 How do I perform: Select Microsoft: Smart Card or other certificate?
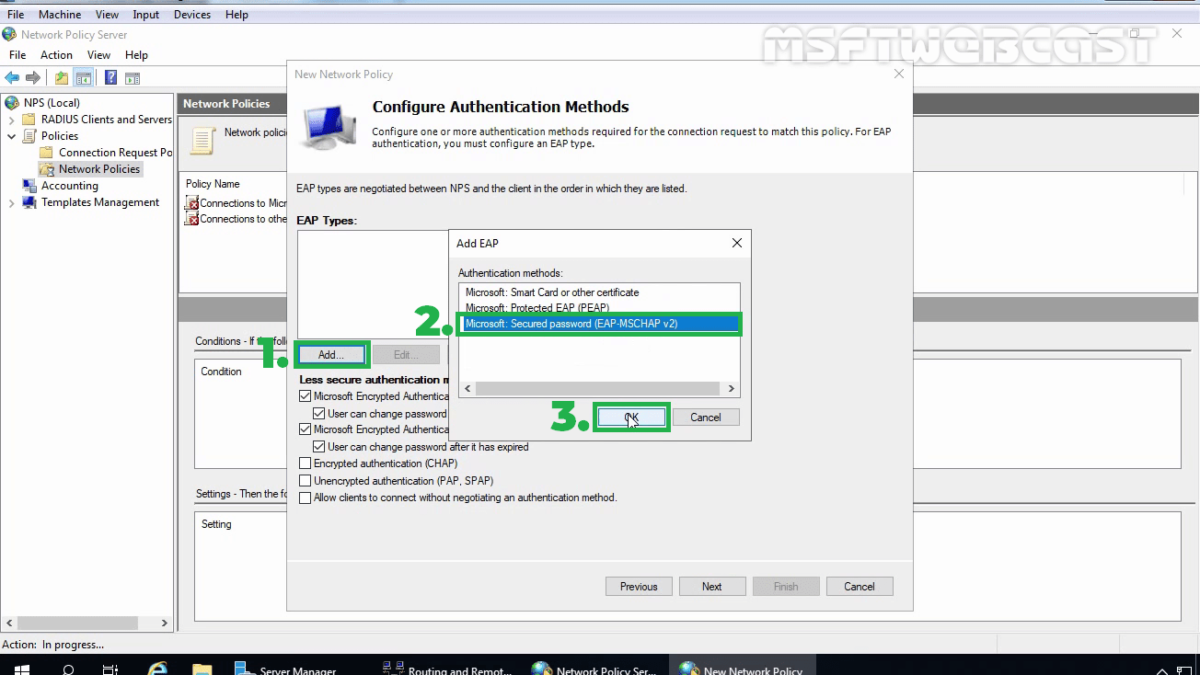click(552, 293)
